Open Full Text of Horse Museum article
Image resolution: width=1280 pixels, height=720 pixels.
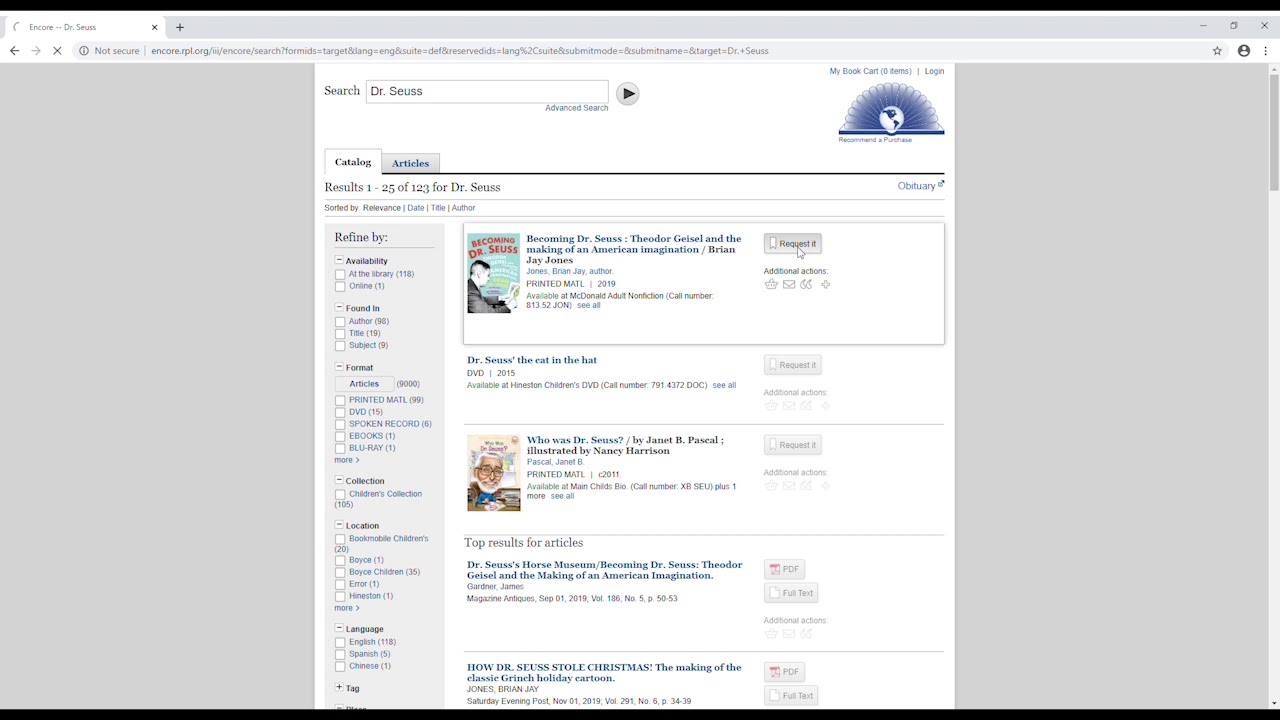coord(791,593)
